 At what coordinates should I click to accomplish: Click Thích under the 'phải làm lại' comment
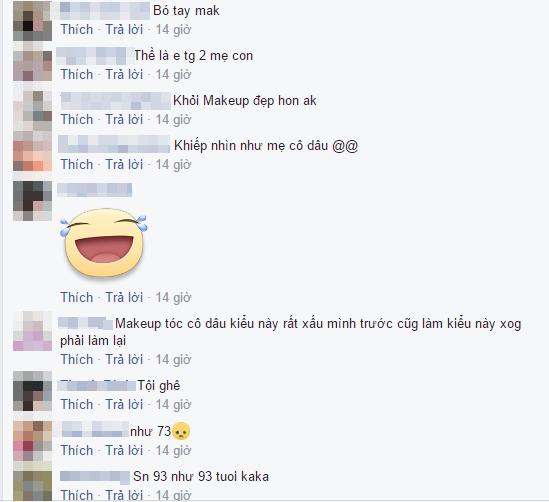[77, 360]
